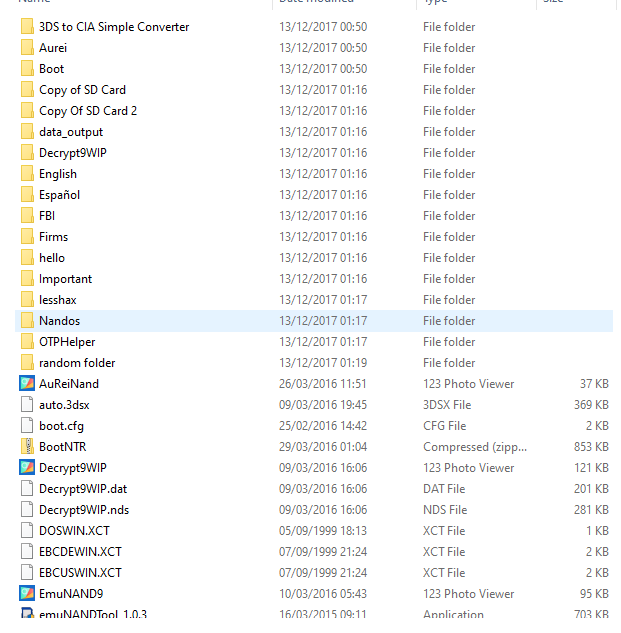Click the '3DSX File' type cell

click(x=447, y=405)
